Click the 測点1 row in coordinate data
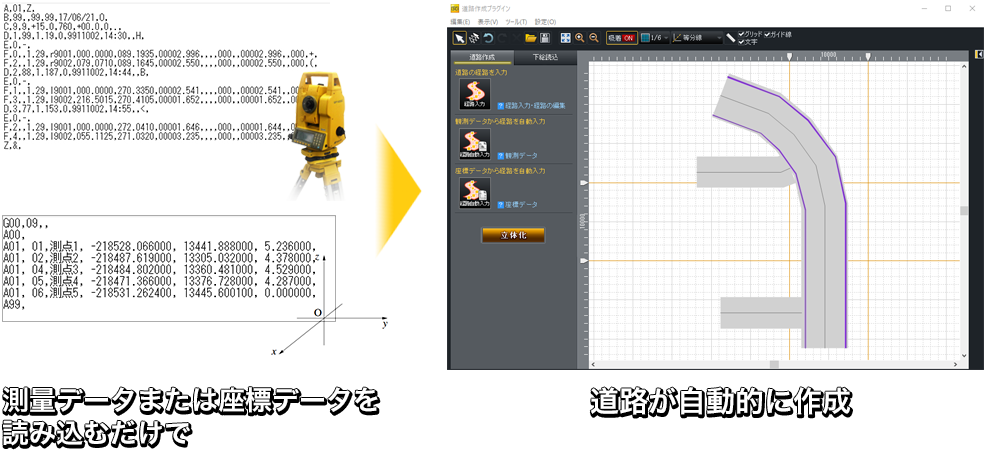The image size is (988, 458). 159,246
